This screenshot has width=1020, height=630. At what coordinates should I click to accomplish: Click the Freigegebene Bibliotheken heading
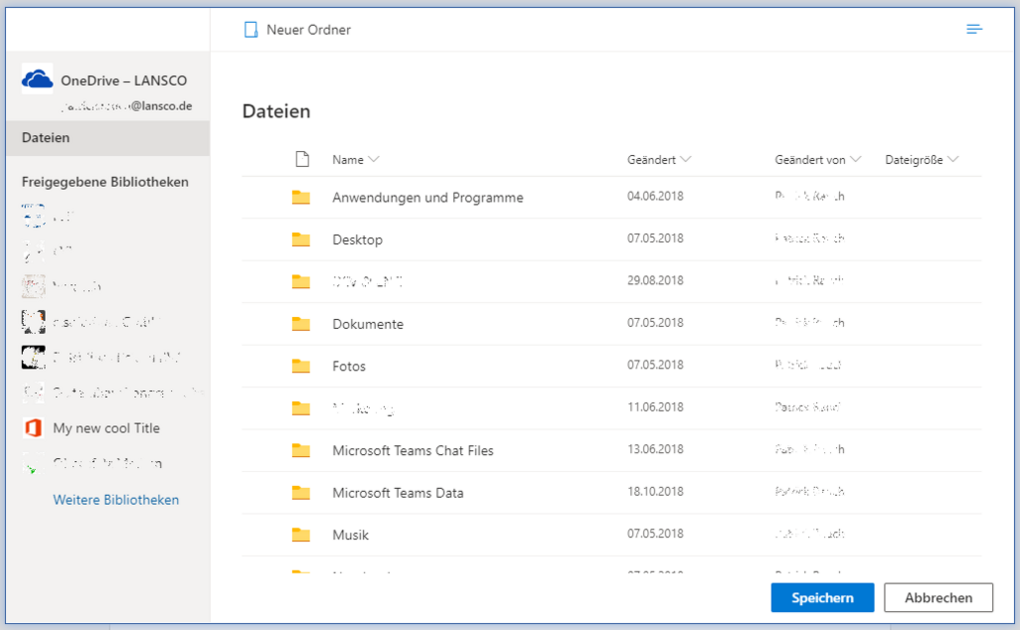pos(105,182)
